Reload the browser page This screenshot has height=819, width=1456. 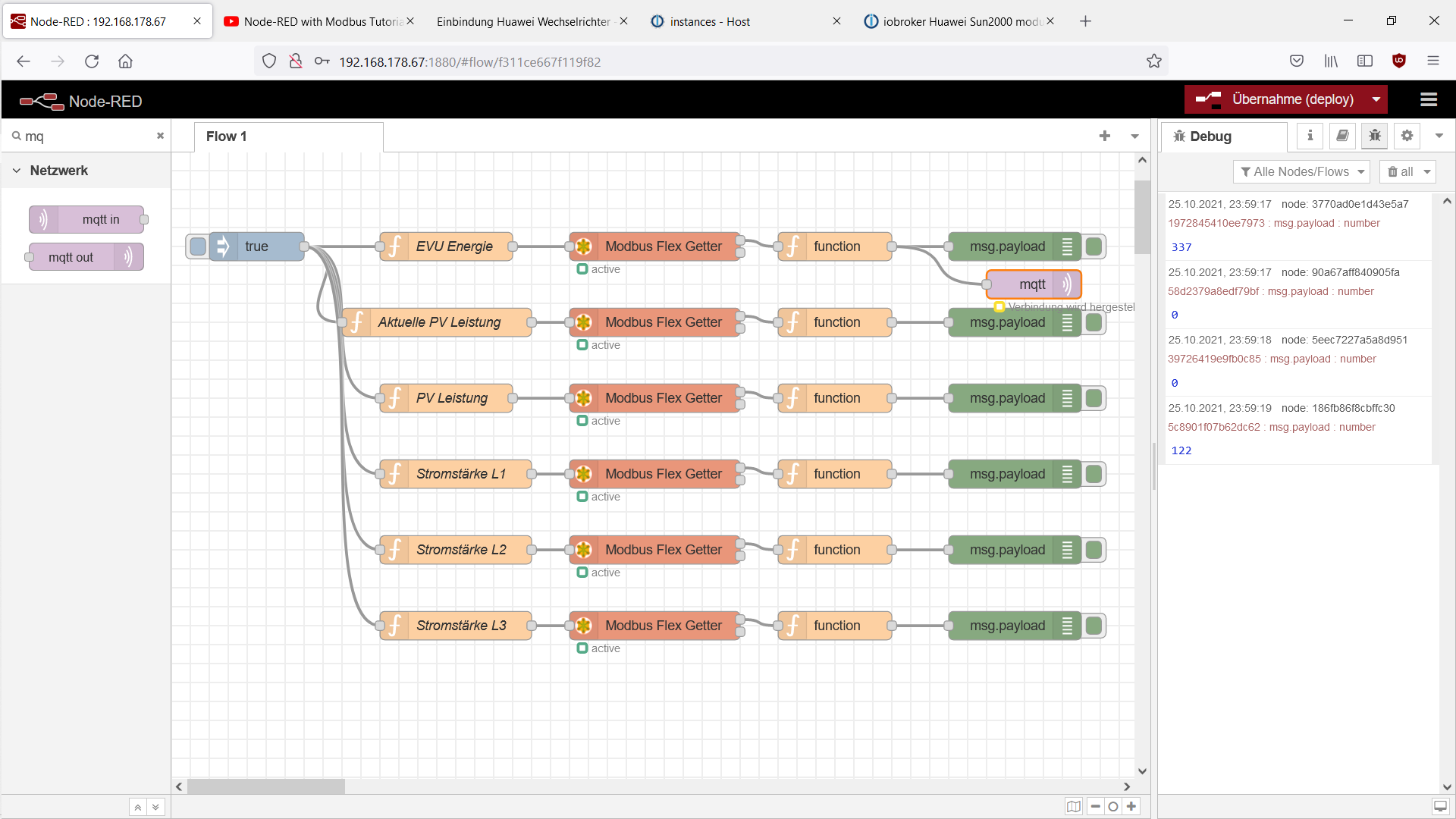[x=92, y=61]
